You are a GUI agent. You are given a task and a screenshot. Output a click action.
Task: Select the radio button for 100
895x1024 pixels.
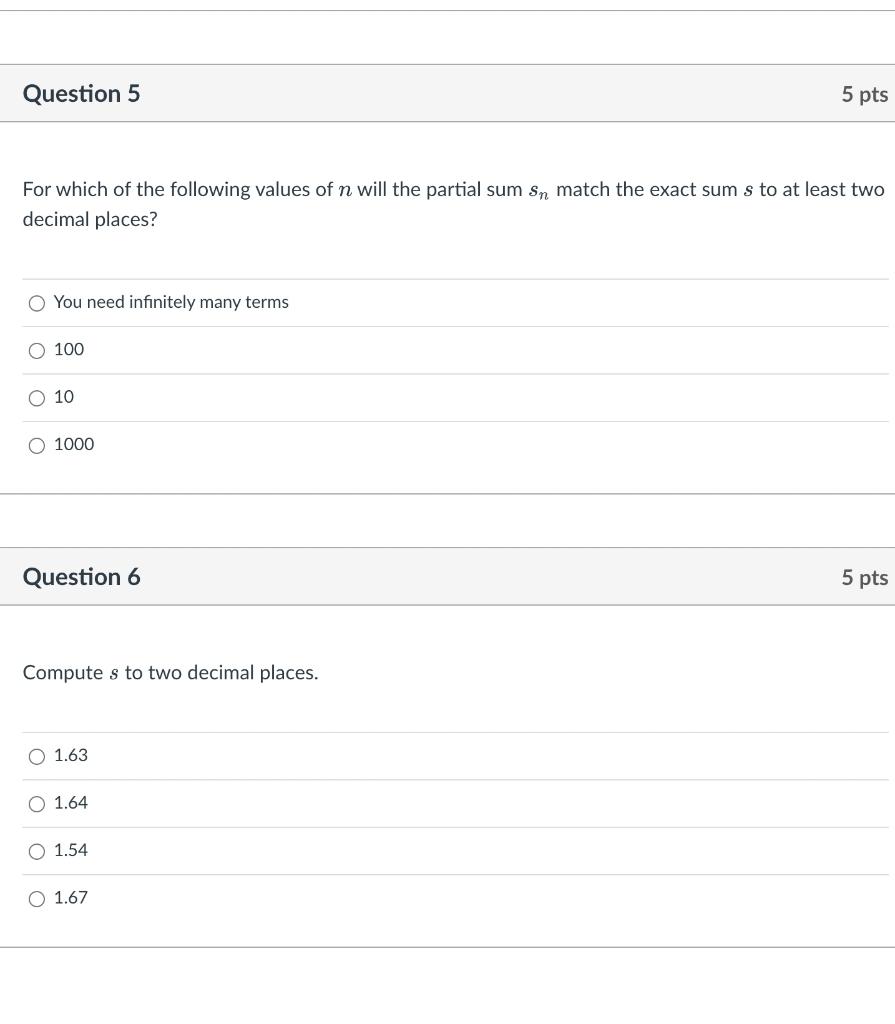tap(37, 350)
